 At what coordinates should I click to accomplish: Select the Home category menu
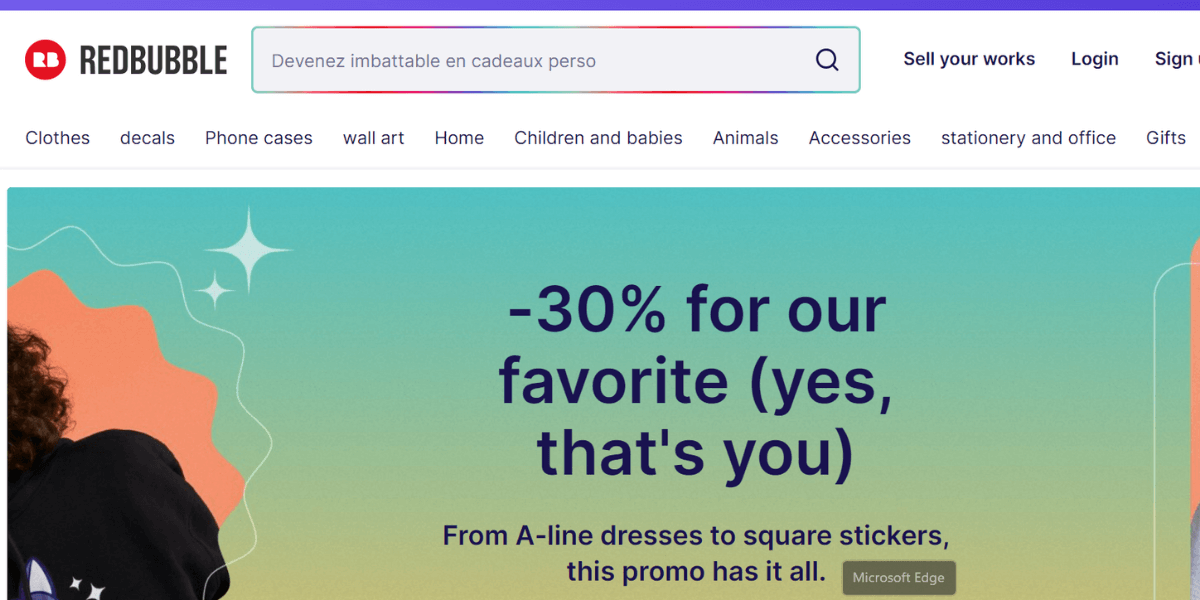coord(459,138)
